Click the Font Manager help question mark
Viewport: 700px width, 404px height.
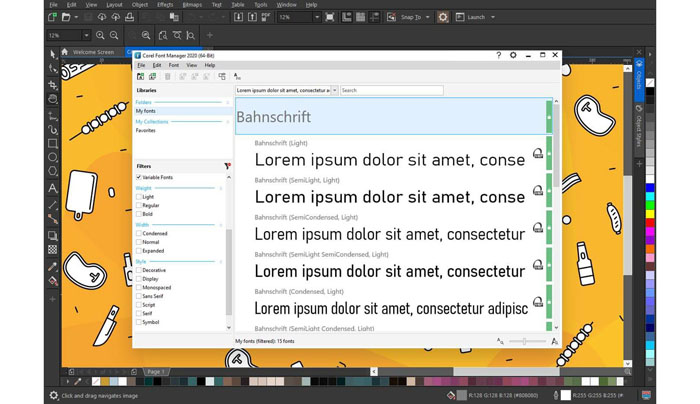pos(498,55)
